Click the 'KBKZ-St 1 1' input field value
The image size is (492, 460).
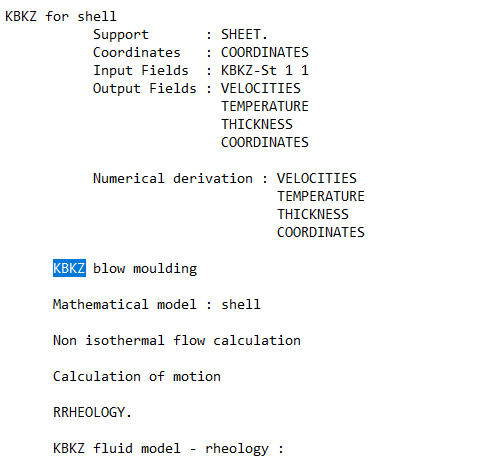(265, 70)
